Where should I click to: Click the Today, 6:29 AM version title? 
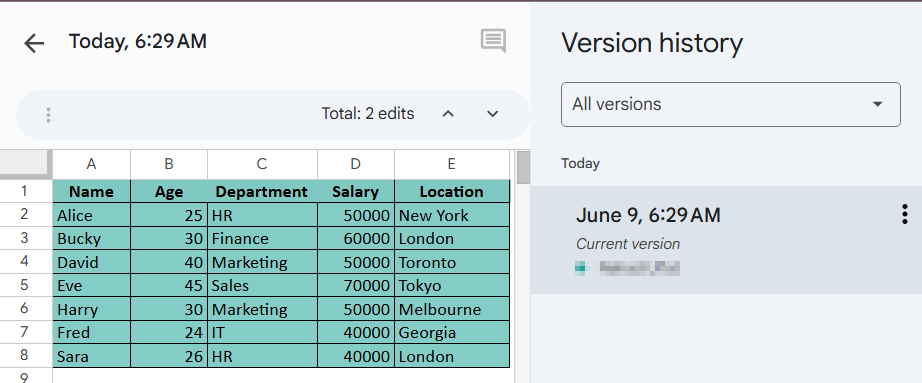tap(138, 41)
